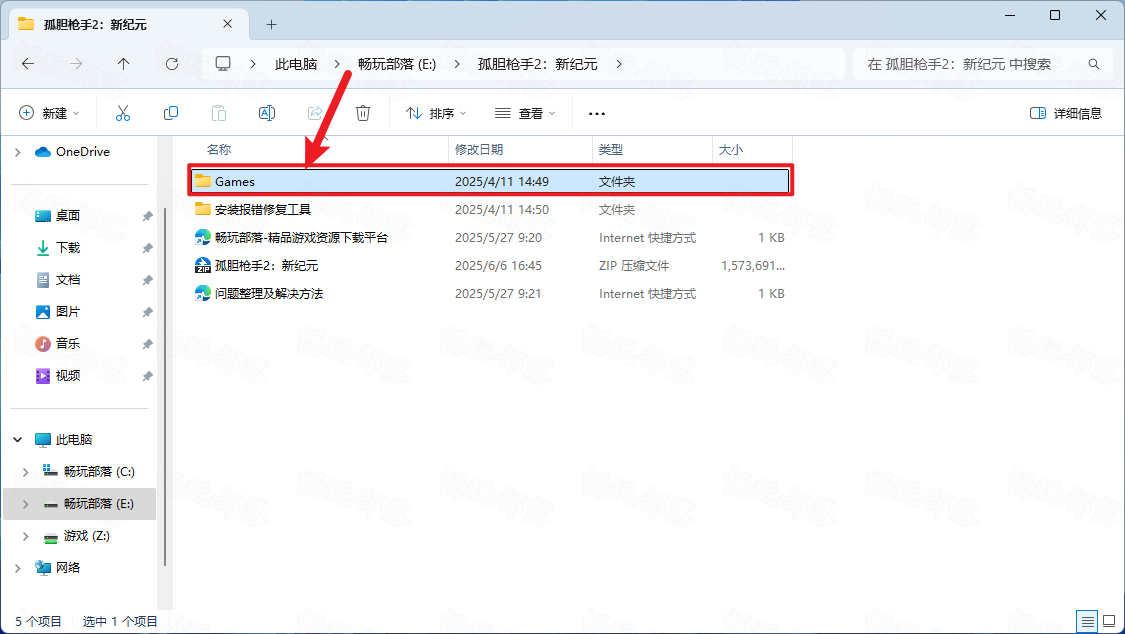Click the 1,573,691... size value
Screen dimensions: 1125x634
tap(753, 265)
